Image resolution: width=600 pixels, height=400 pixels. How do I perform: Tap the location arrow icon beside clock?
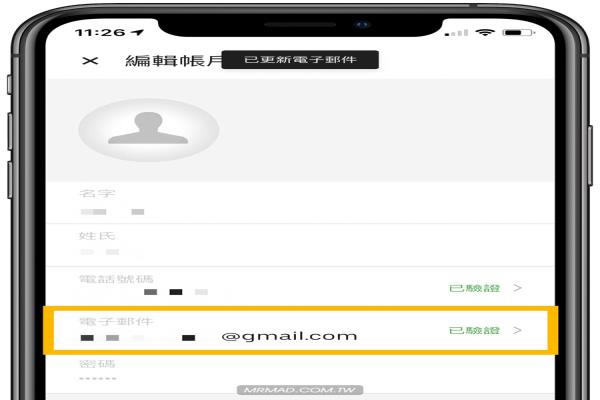tap(137, 33)
